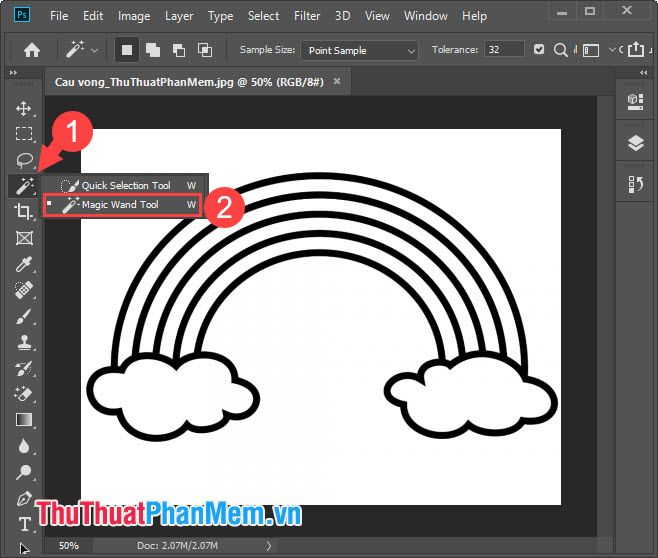This screenshot has width=658, height=558.
Task: Select the Horizontal Type tool
Action: (x=24, y=524)
